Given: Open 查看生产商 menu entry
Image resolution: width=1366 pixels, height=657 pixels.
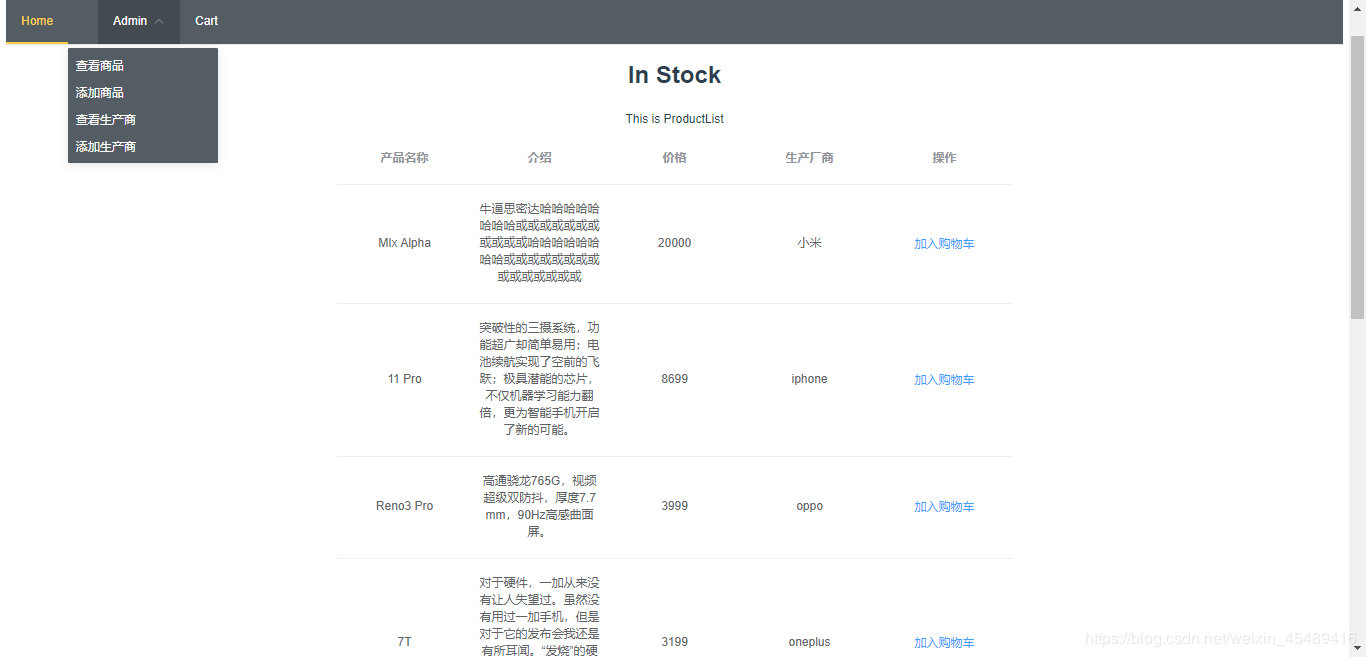Looking at the screenshot, I should [142, 120].
